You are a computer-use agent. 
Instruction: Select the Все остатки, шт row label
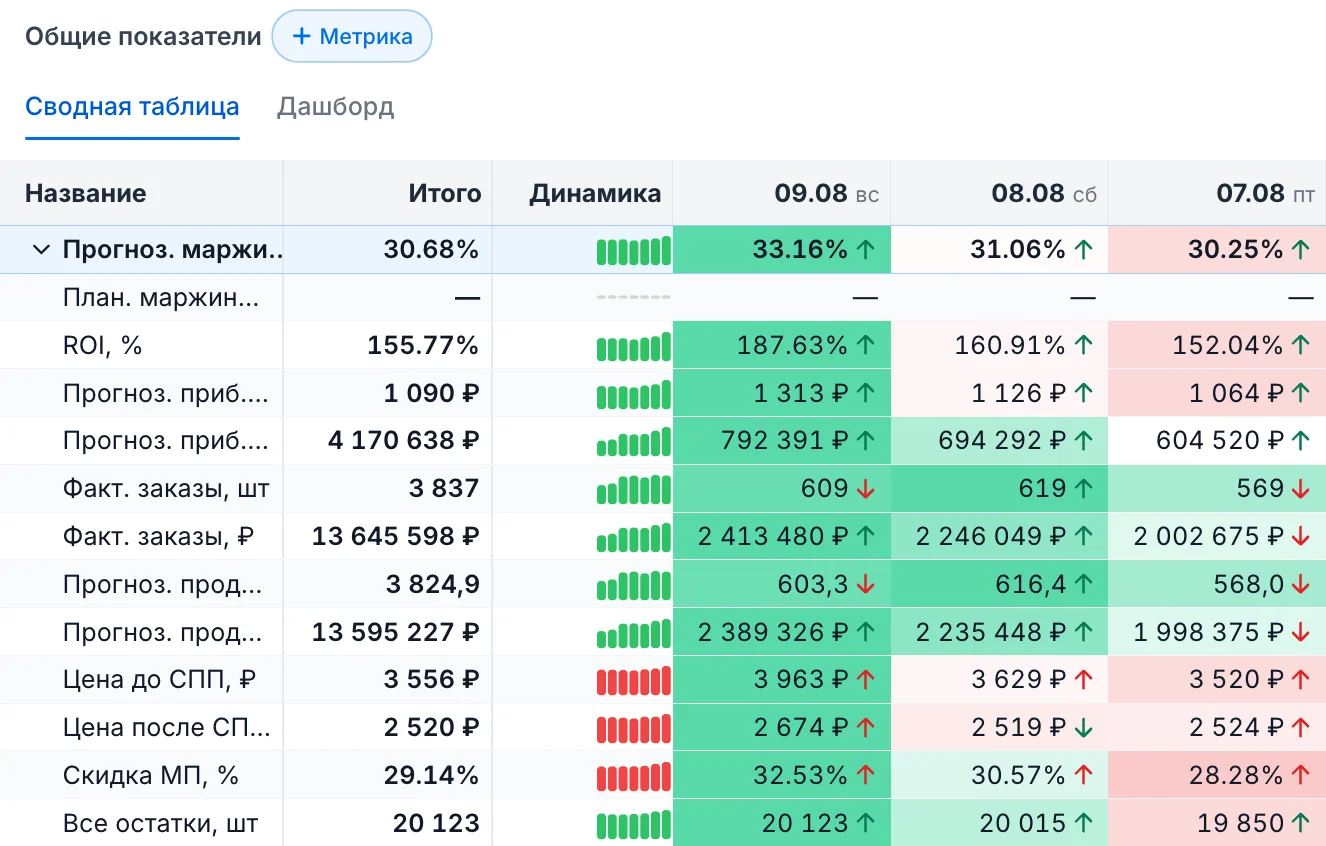(161, 824)
